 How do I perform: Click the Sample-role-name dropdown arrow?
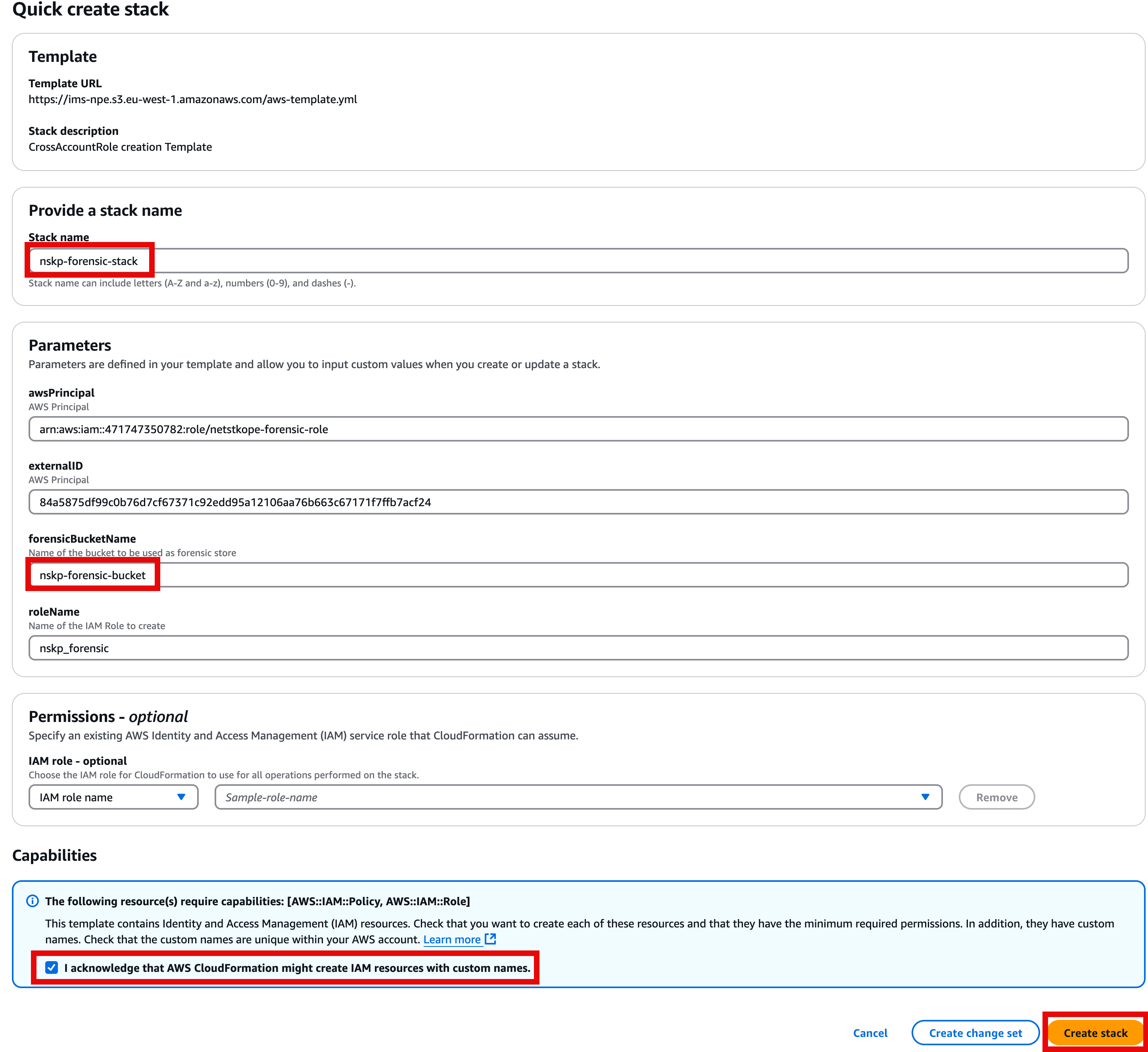(925, 797)
